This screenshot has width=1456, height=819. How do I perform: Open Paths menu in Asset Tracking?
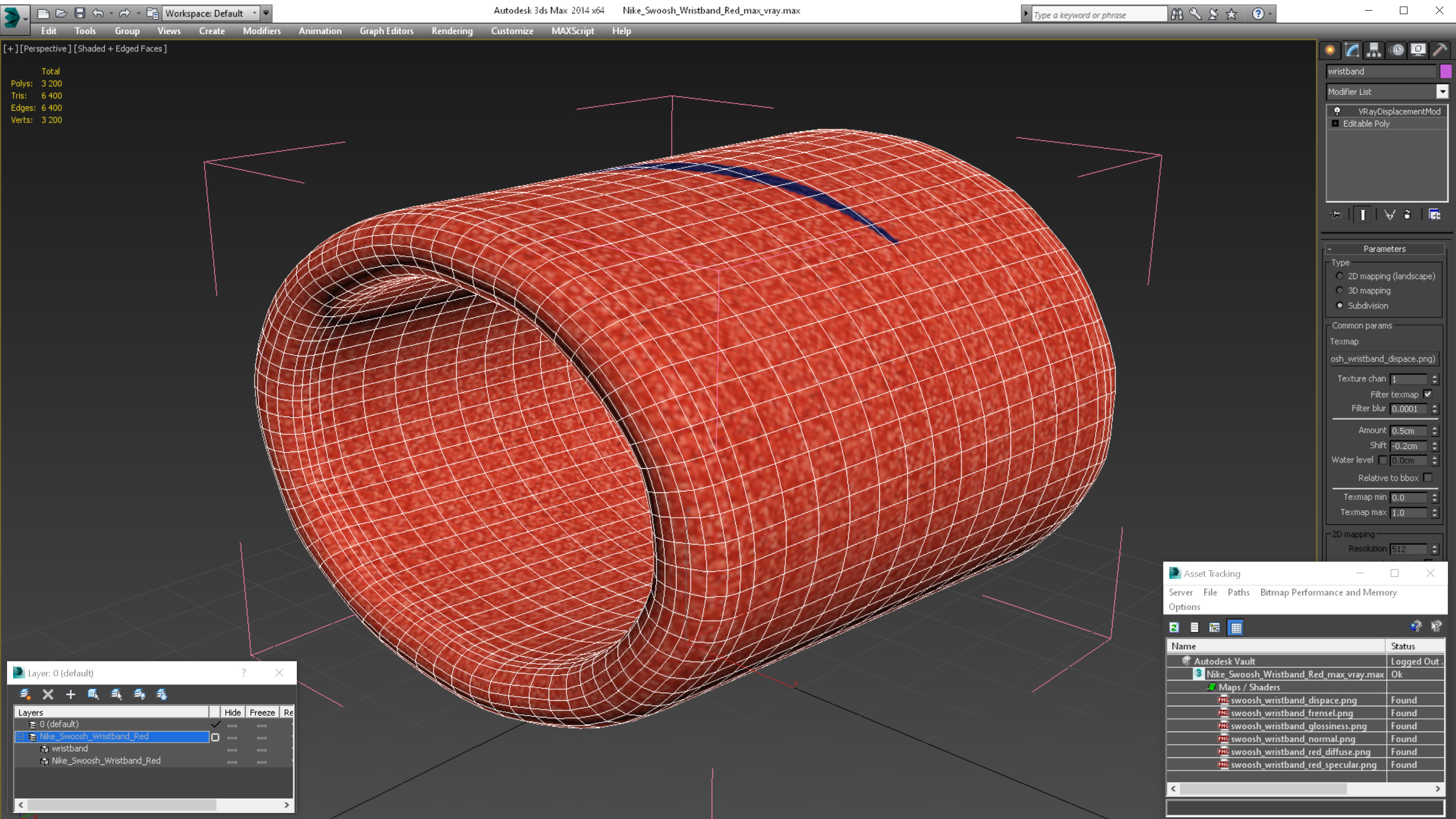pos(1239,592)
